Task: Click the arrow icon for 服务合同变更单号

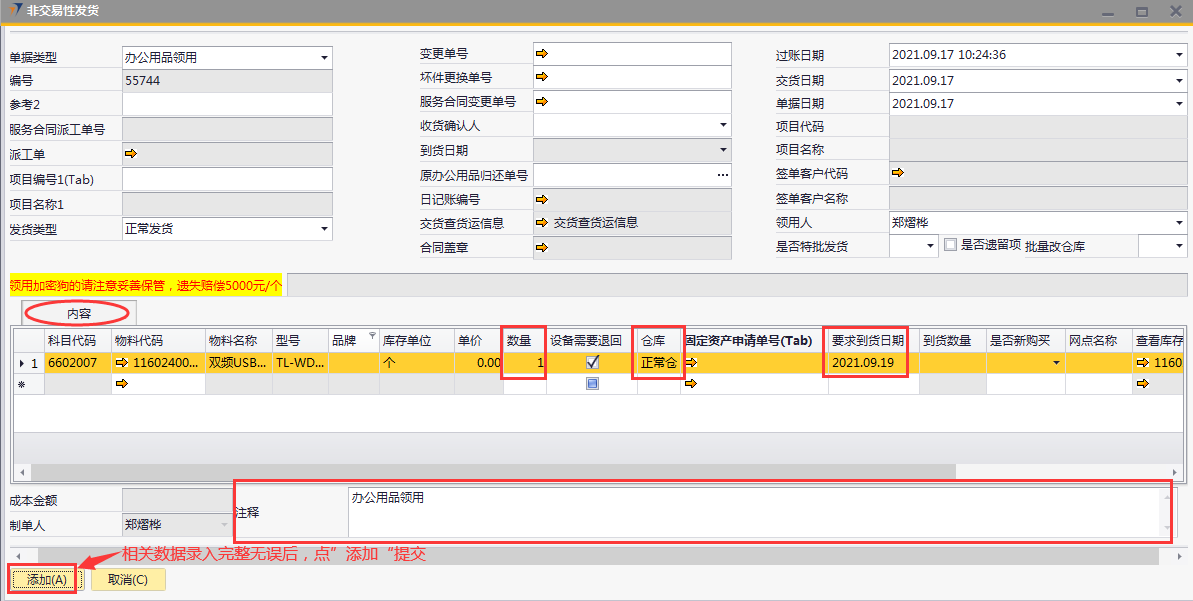Action: coord(541,101)
